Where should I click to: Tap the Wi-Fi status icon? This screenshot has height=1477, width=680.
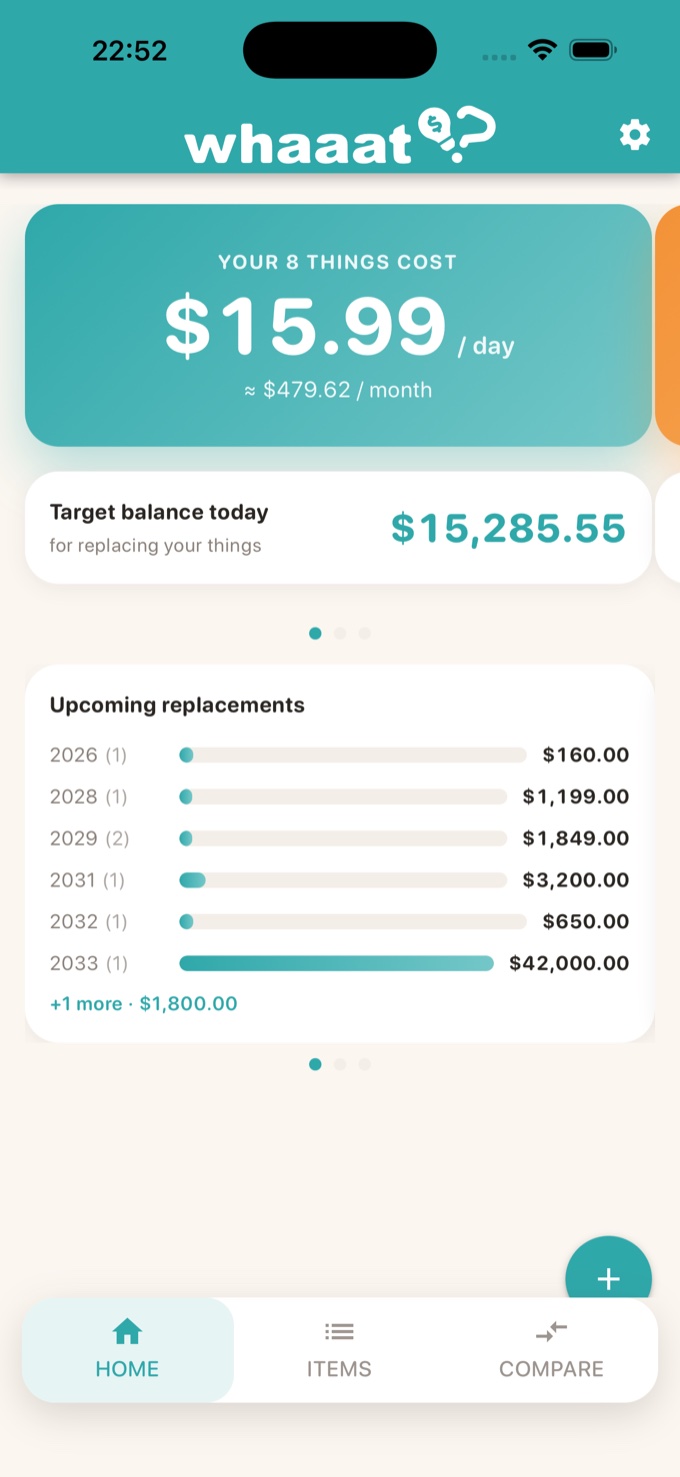pyautogui.click(x=543, y=50)
